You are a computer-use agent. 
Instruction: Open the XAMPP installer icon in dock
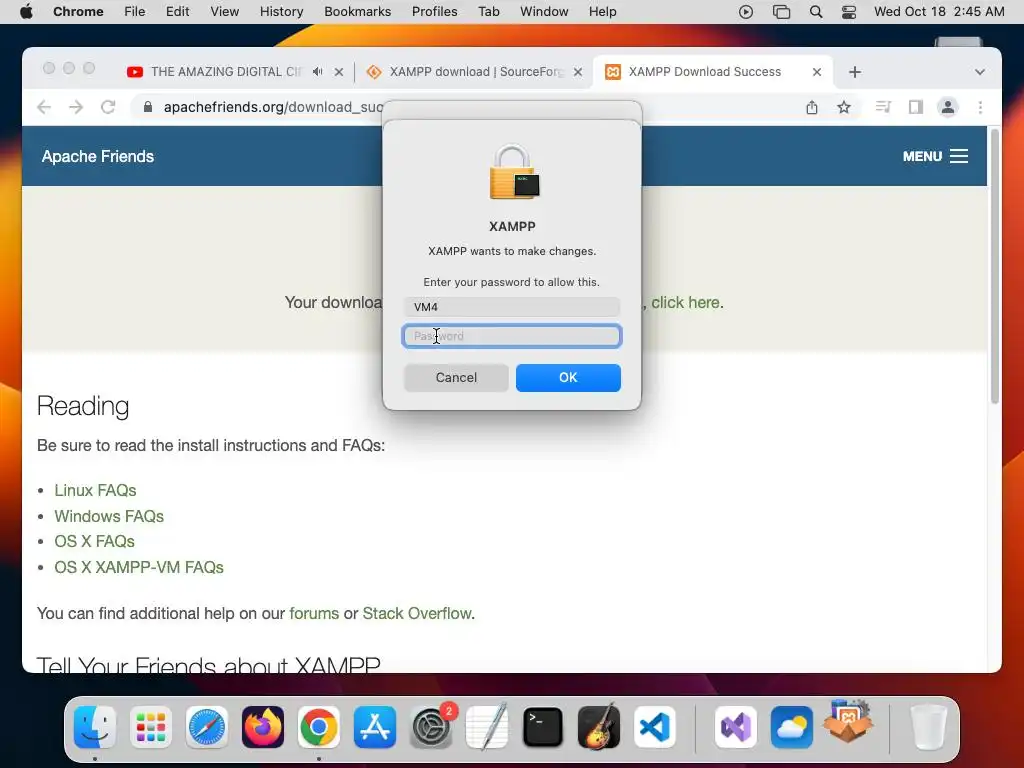point(848,723)
